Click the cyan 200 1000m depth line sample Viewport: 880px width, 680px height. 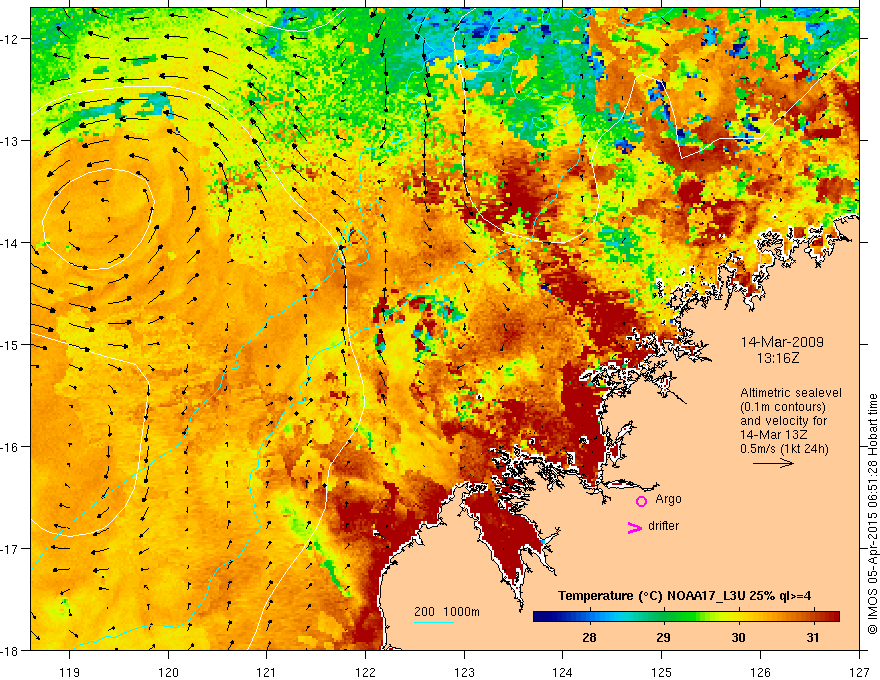pyautogui.click(x=434, y=622)
